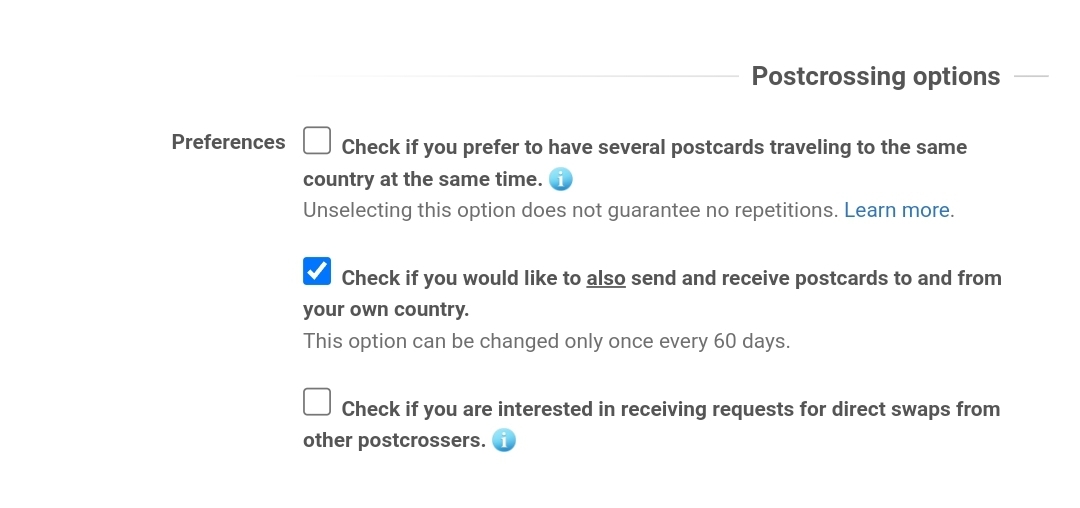1080x508 pixels.
Task: Click the bold text "other postcrossers."
Action: pos(394,440)
